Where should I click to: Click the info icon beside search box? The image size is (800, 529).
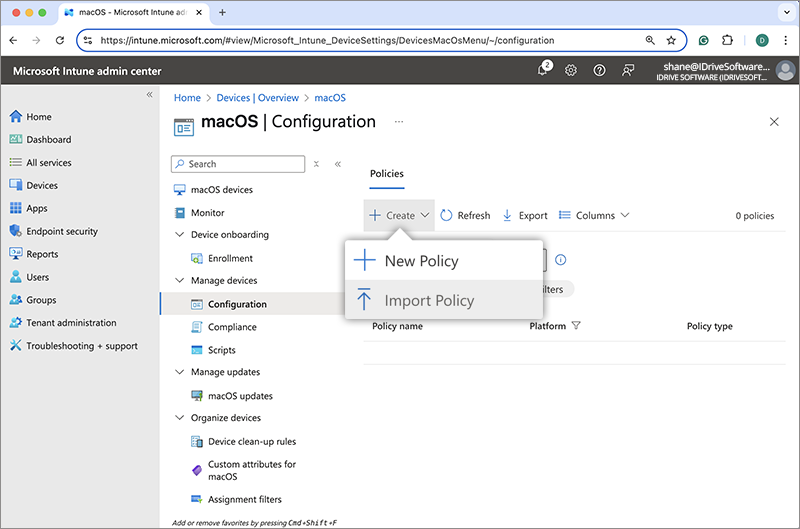pos(561,260)
